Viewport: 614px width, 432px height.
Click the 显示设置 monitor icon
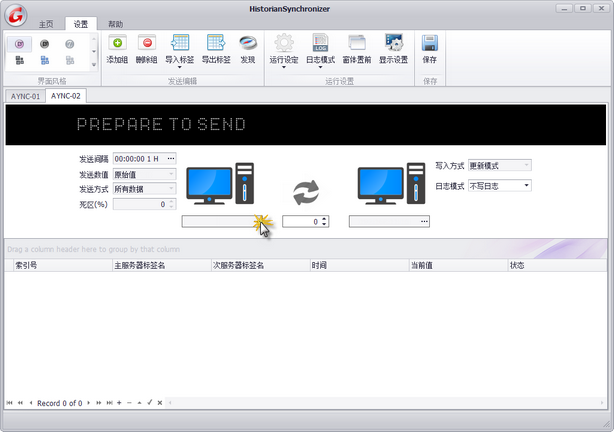(394, 43)
